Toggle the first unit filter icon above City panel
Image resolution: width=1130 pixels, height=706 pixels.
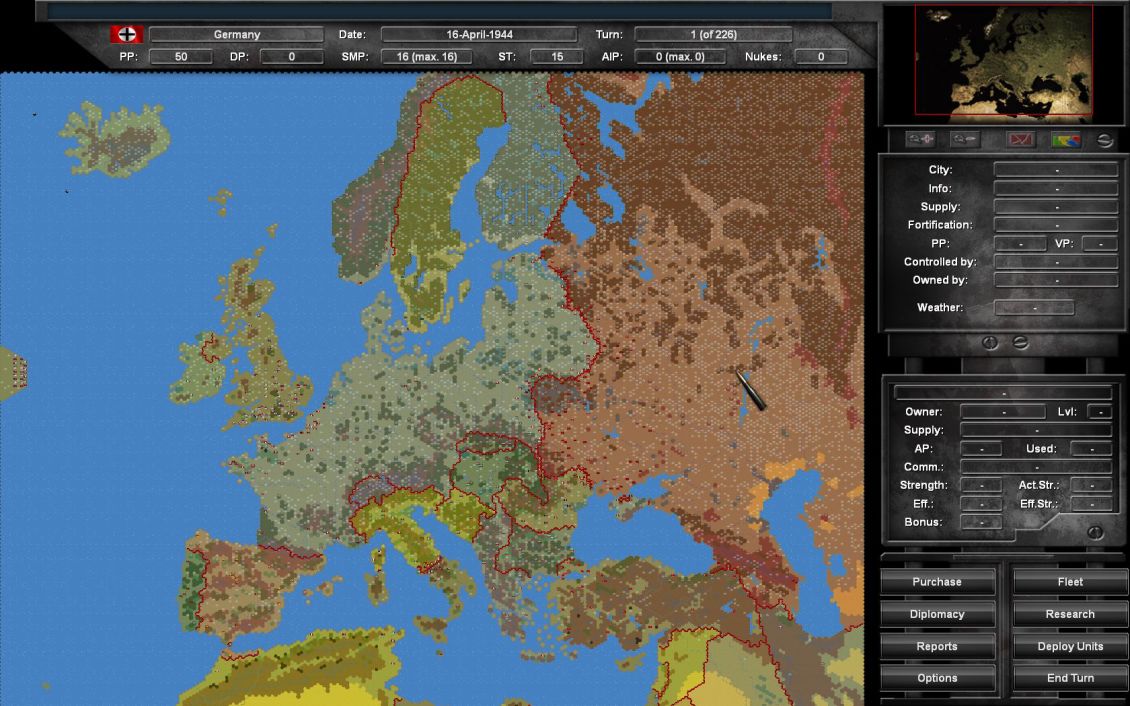(x=920, y=139)
